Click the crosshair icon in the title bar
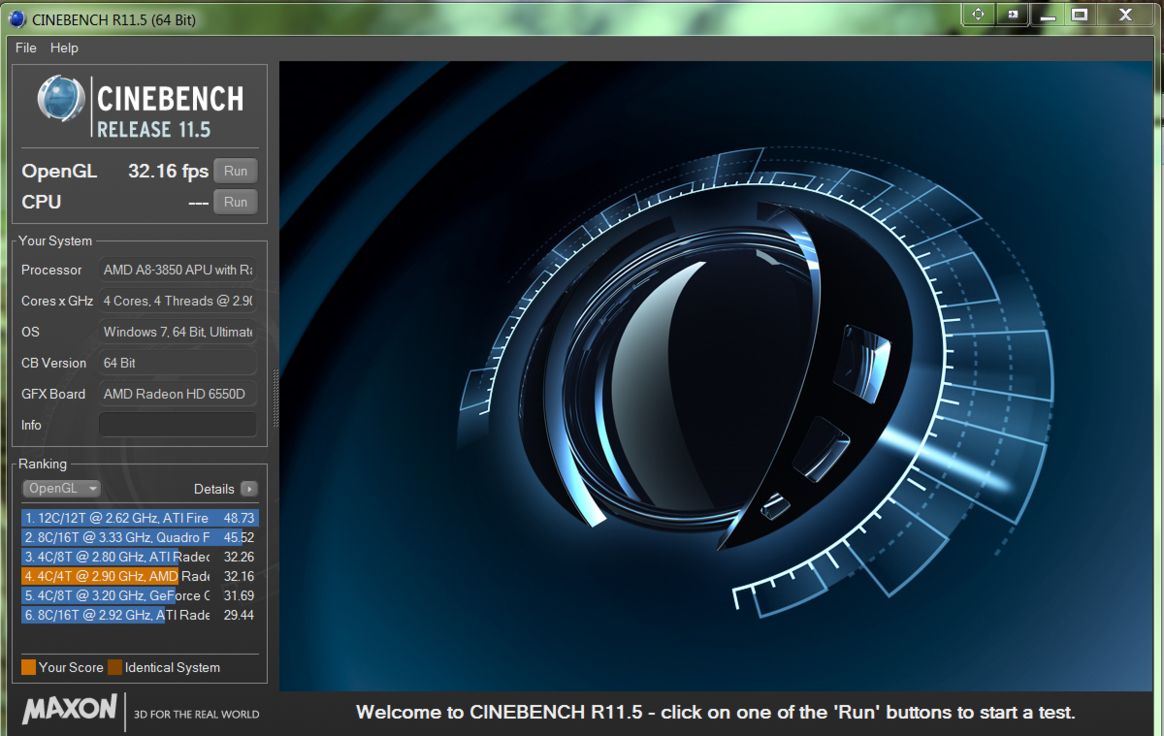Viewport: 1164px width, 736px height. (978, 15)
